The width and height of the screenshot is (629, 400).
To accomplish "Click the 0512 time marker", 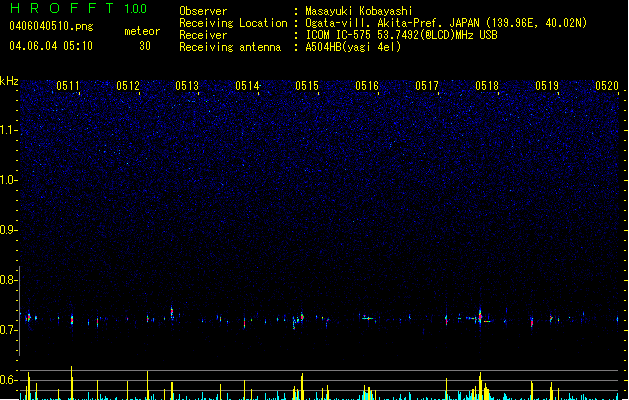I will coord(128,86).
